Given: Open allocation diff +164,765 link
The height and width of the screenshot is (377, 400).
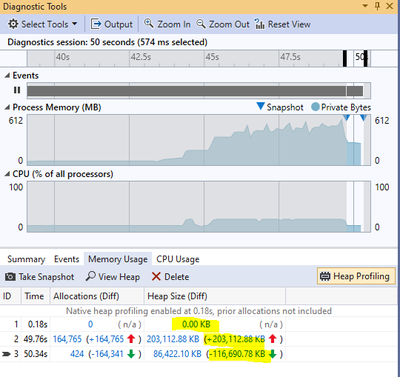Looking at the screenshot, I should 106,339.
